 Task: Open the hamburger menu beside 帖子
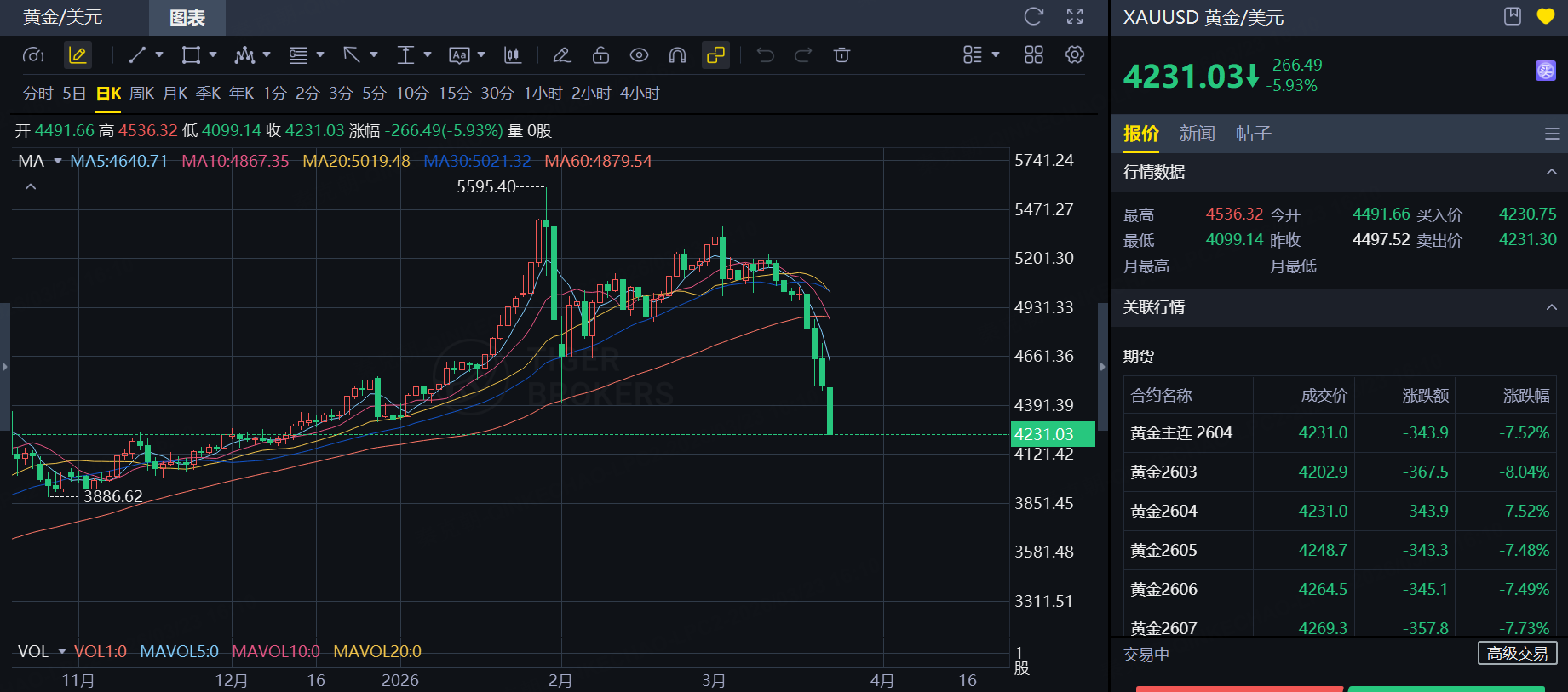point(1552,134)
